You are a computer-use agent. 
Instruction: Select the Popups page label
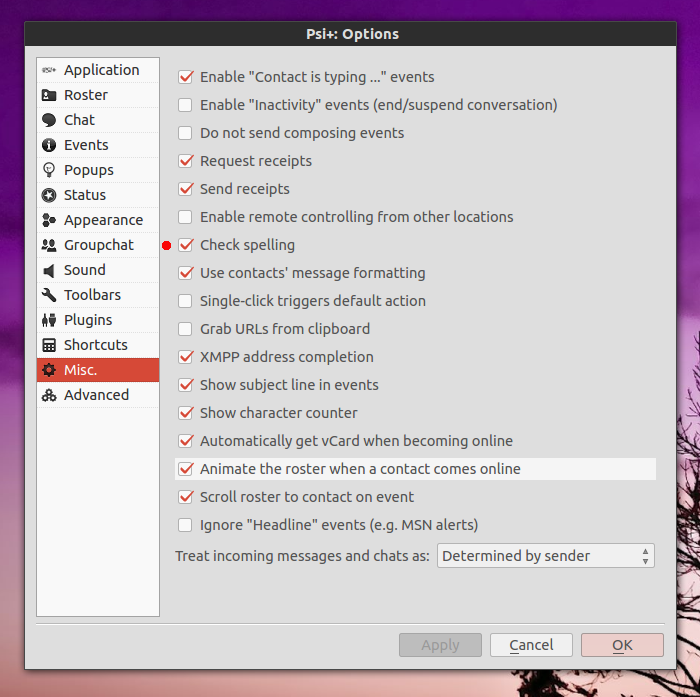coord(89,170)
